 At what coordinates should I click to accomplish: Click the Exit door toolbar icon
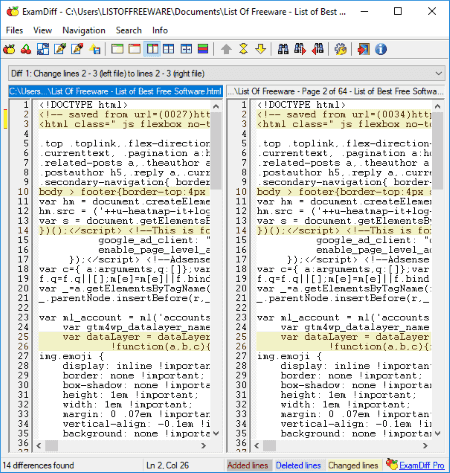tap(364, 49)
